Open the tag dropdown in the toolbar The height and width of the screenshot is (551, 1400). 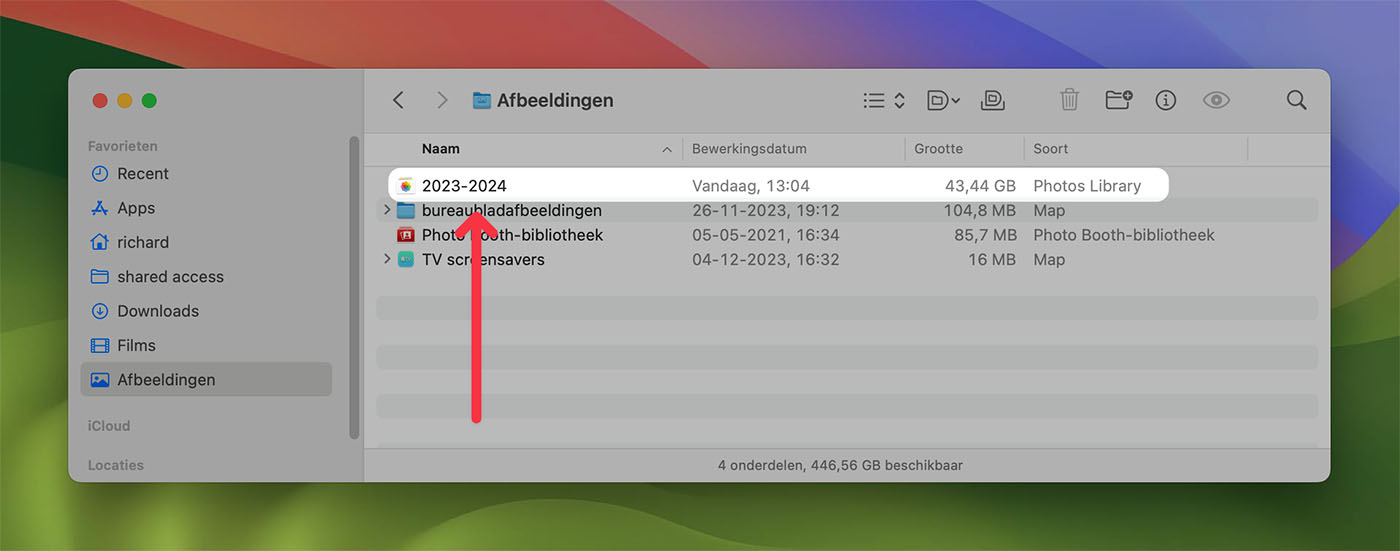click(x=943, y=100)
